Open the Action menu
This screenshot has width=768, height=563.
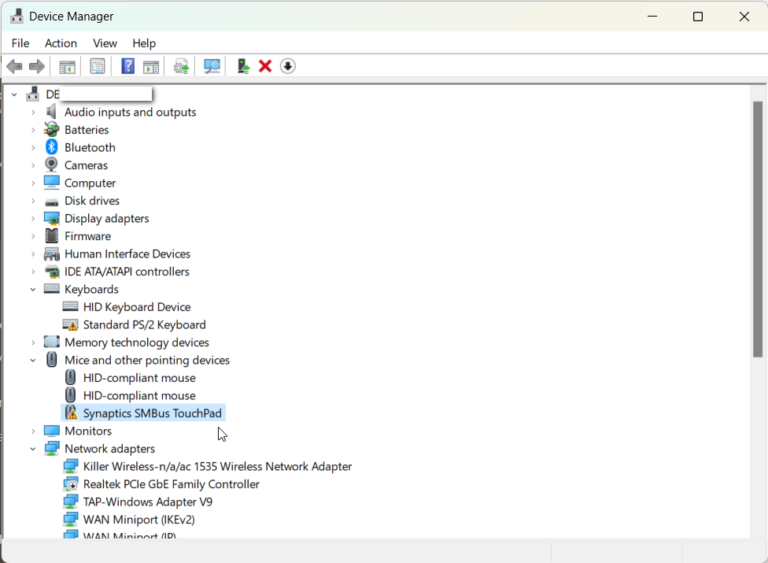click(x=60, y=43)
